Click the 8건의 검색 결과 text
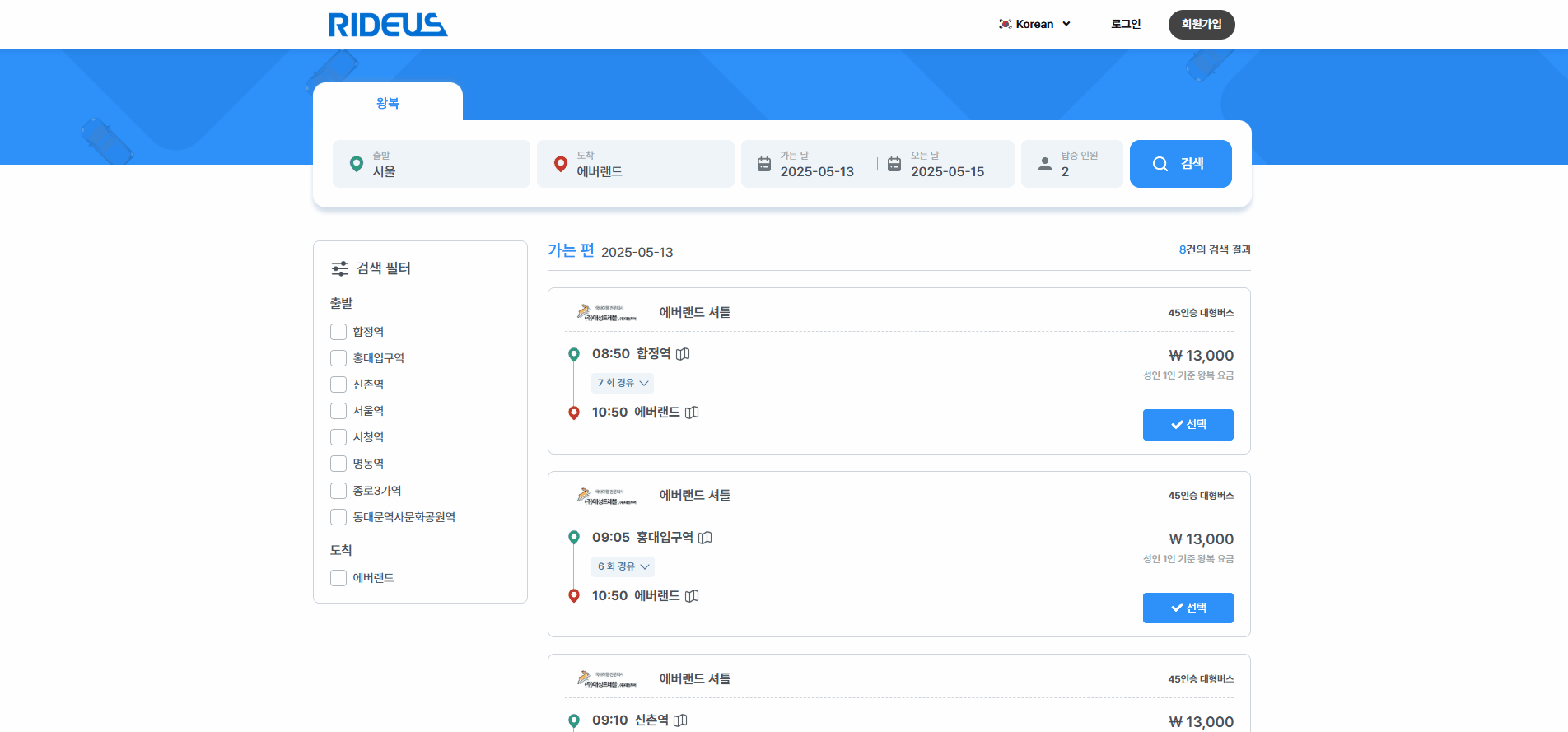1568x732 pixels. coord(1215,249)
